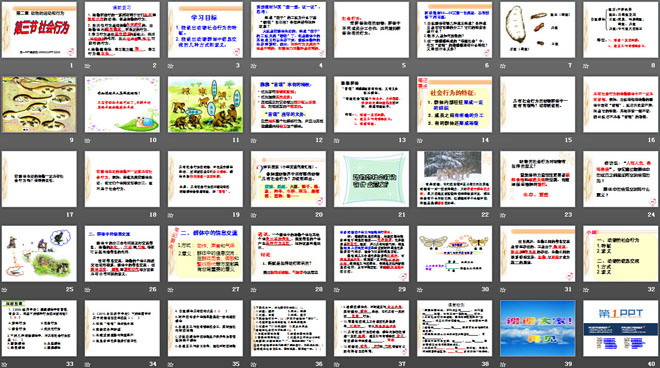Click the star icon under slide 25 with the monkey cartoon

click(x=4, y=290)
